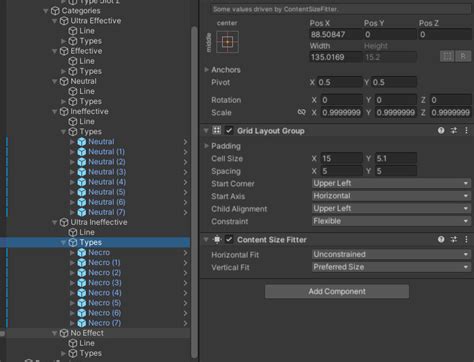
Task: Select Line under Ultra Ineffective
Action: 87,232
